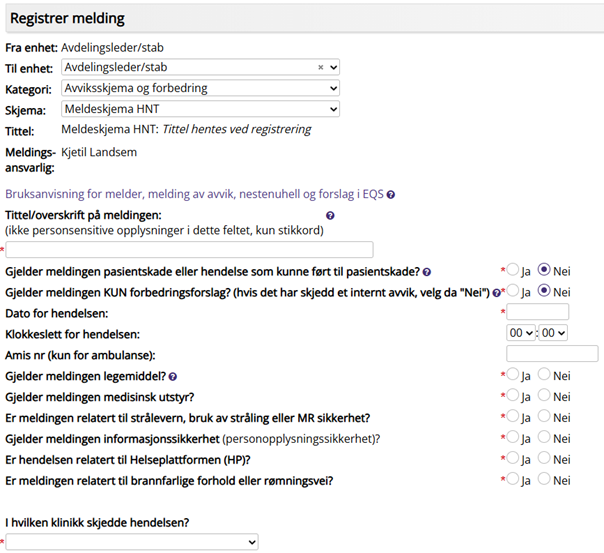Click the 'Tittel hentes ved registrering' text

[x=237, y=129]
